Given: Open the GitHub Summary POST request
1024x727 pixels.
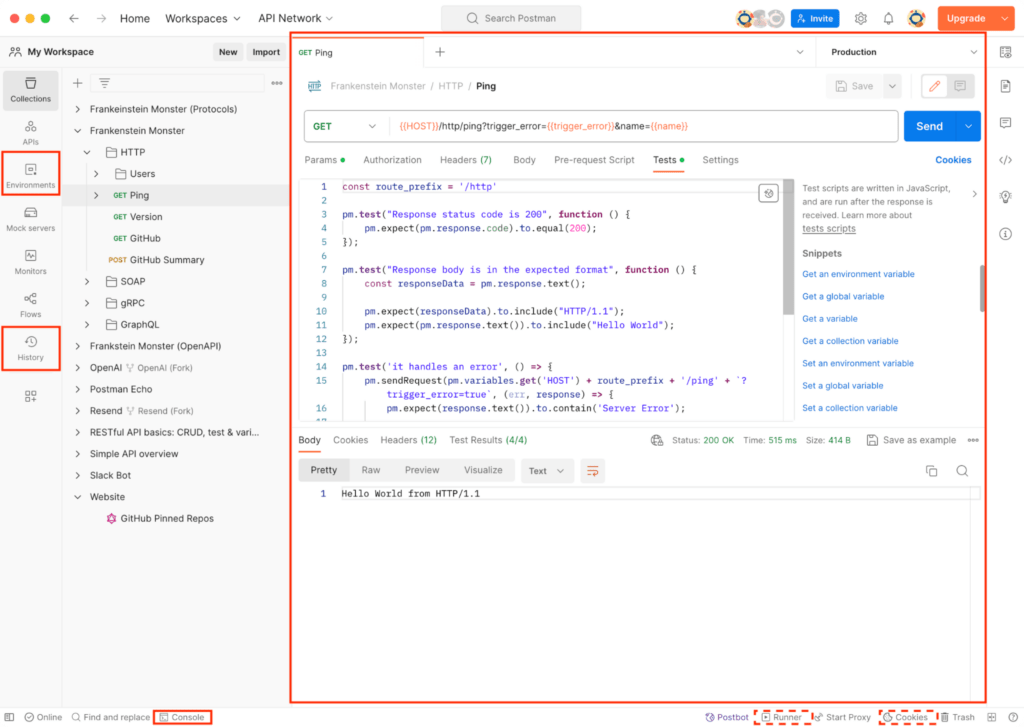Looking at the screenshot, I should [157, 260].
